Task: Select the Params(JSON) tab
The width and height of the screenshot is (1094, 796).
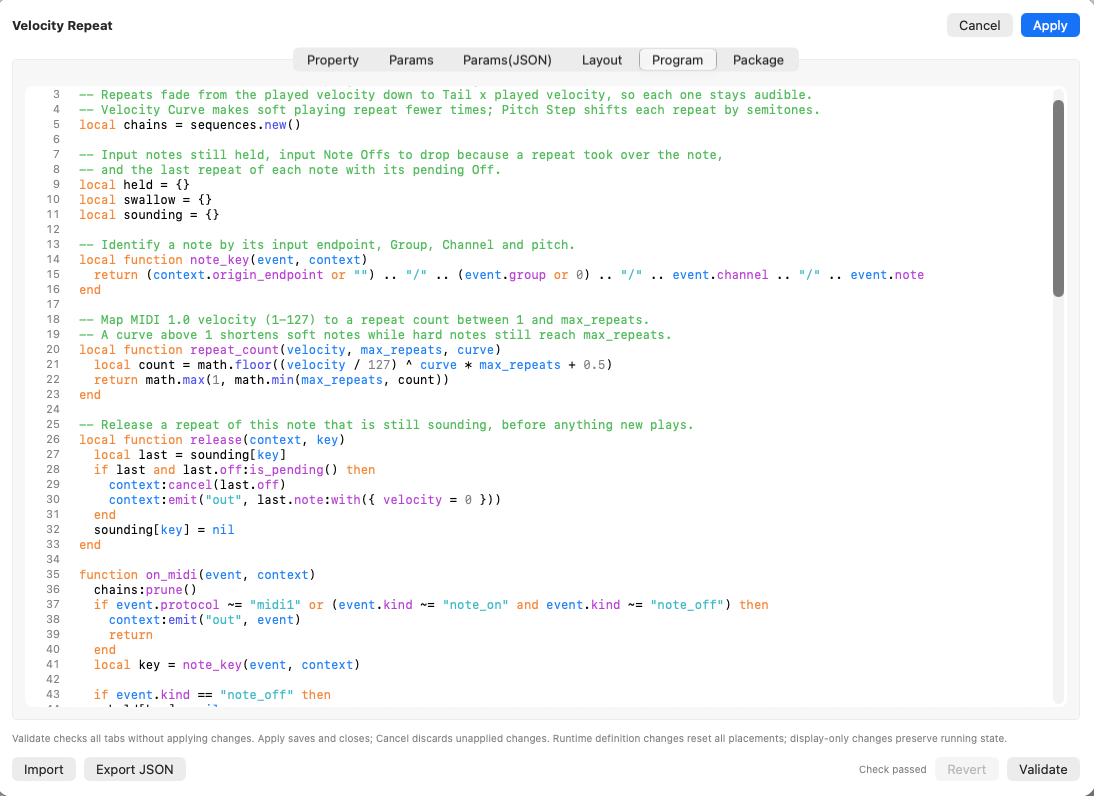Action: [507, 60]
